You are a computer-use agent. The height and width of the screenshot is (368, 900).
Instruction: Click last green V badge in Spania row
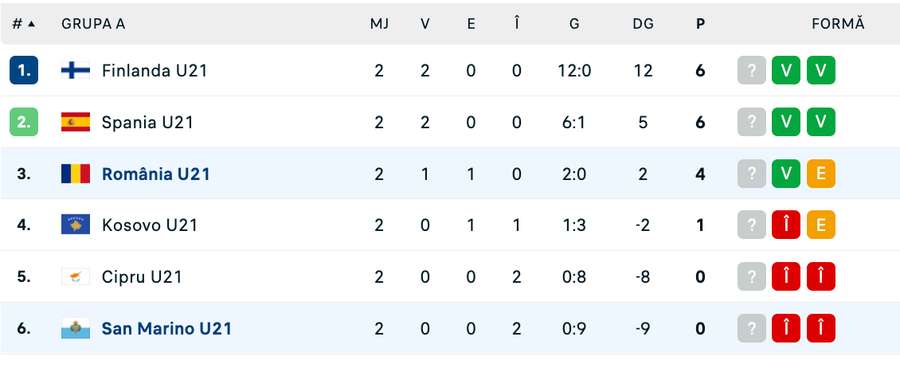tap(821, 122)
